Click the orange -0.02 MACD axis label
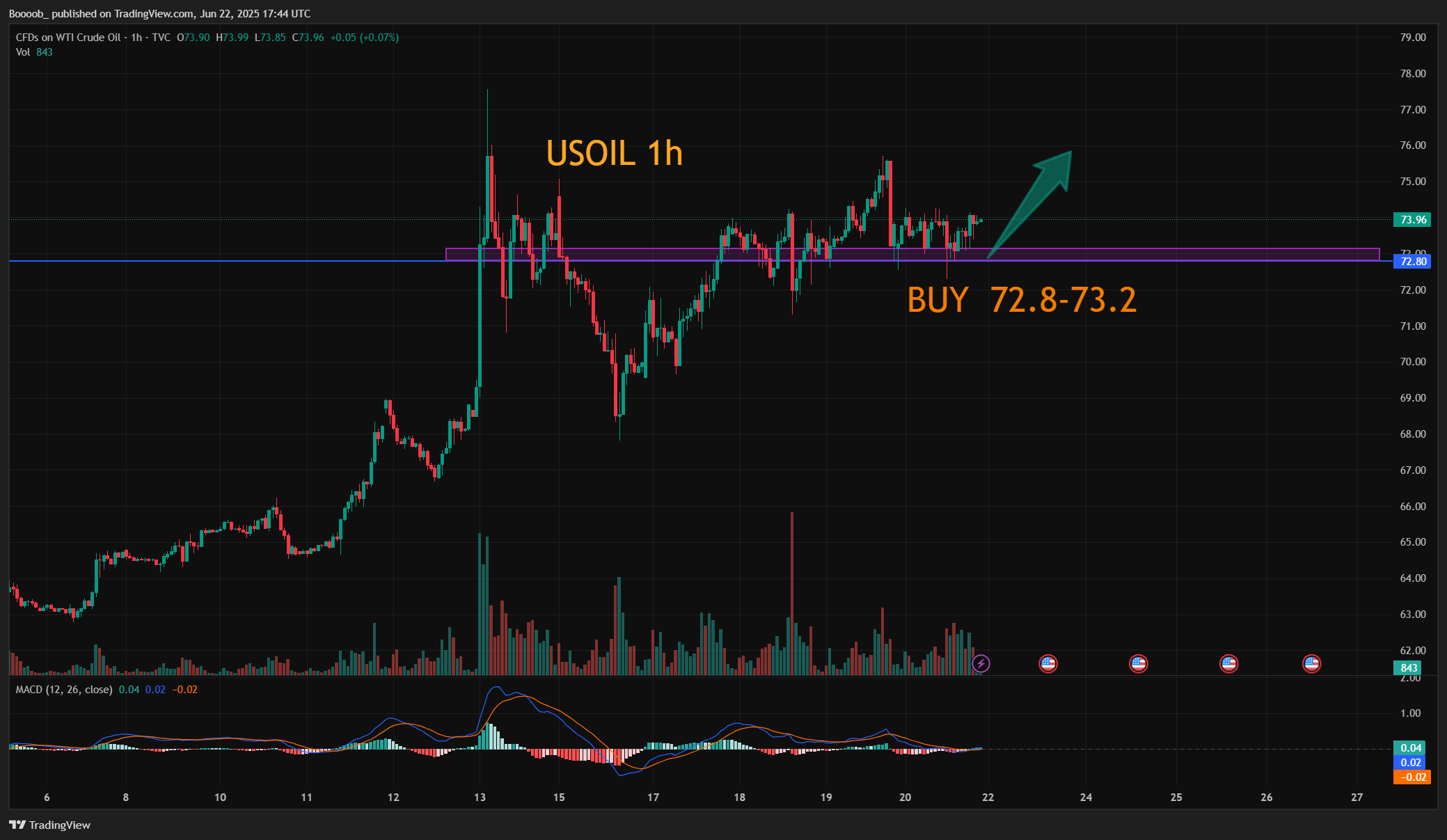This screenshot has width=1447, height=840. tap(1412, 777)
